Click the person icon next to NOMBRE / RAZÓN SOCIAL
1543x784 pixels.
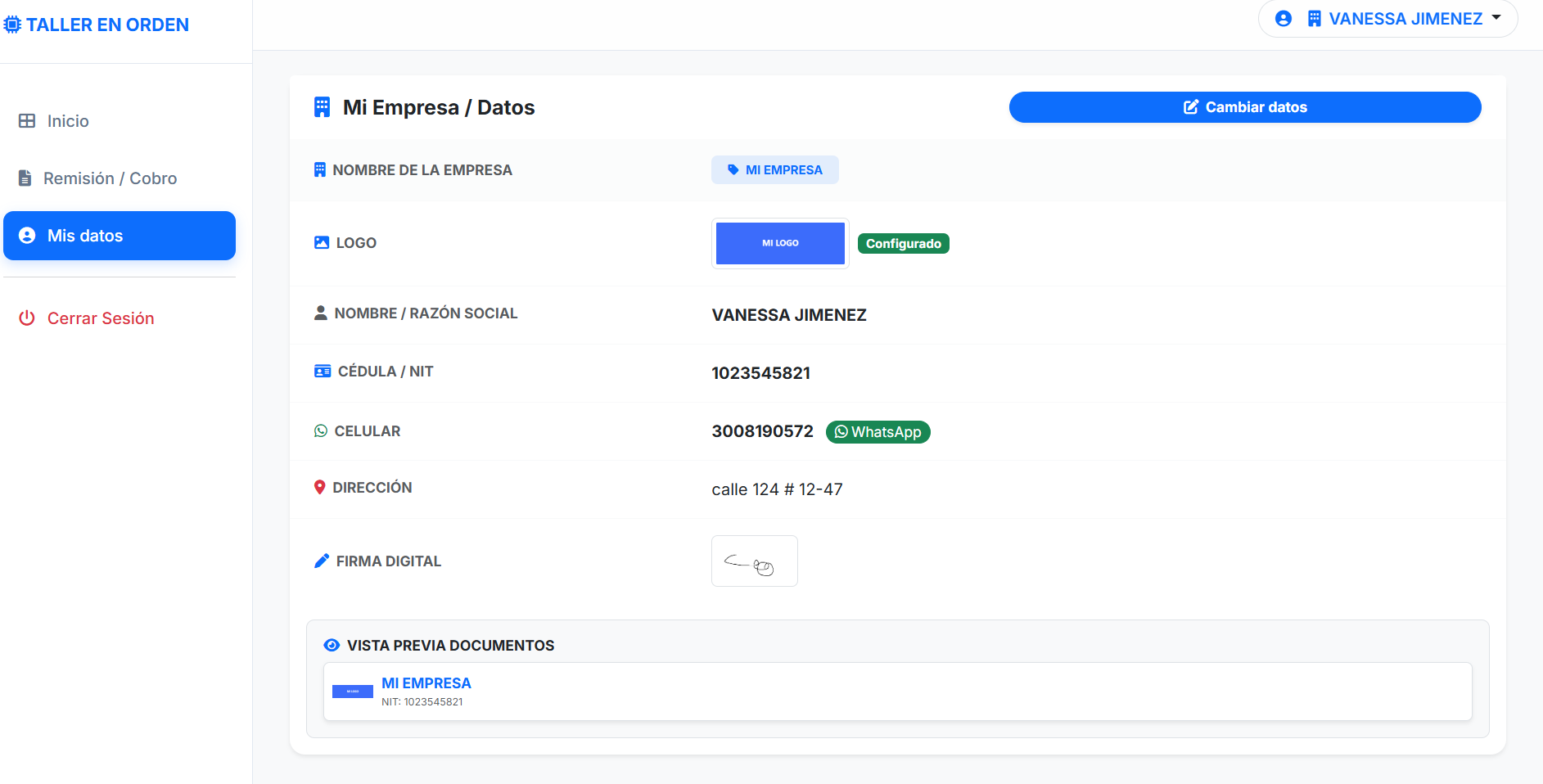pos(321,313)
